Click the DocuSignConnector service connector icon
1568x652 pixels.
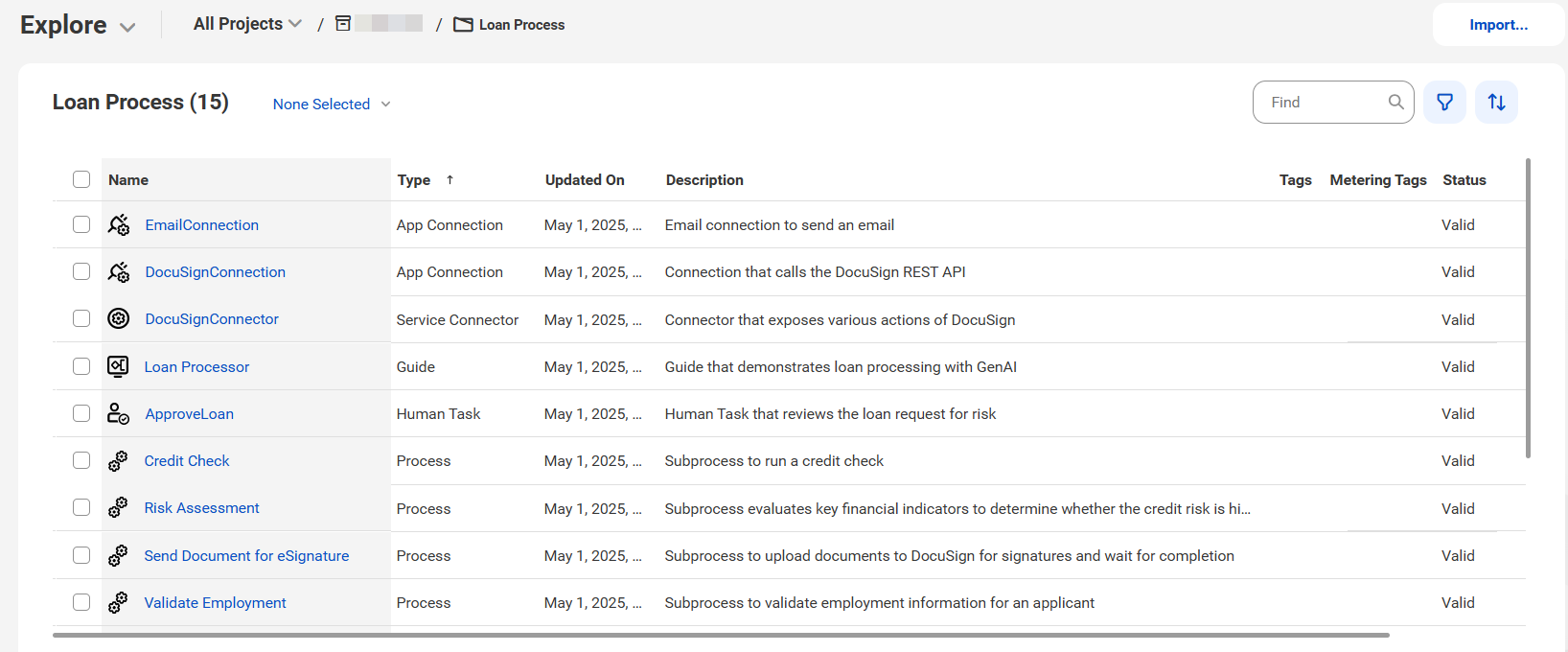coord(119,319)
